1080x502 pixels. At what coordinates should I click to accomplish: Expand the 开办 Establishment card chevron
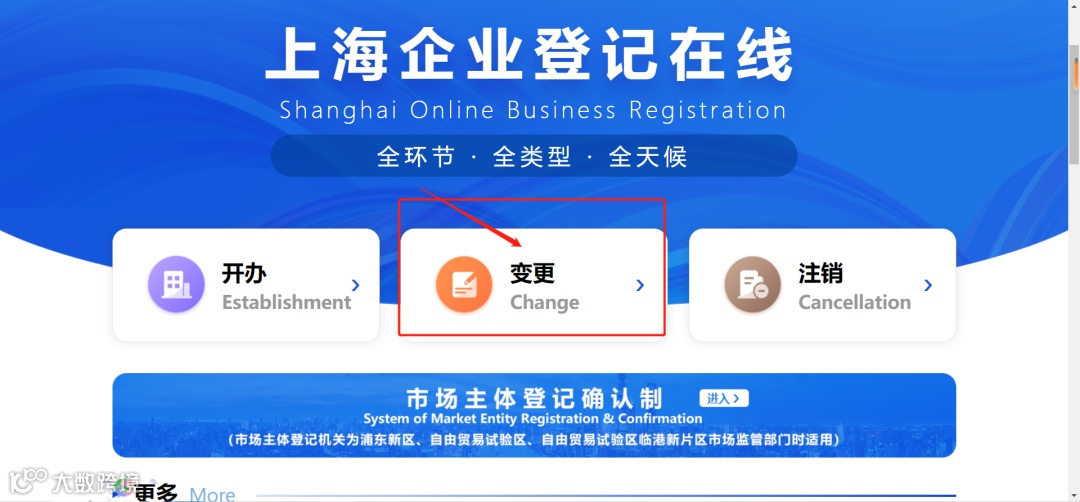pyautogui.click(x=355, y=284)
